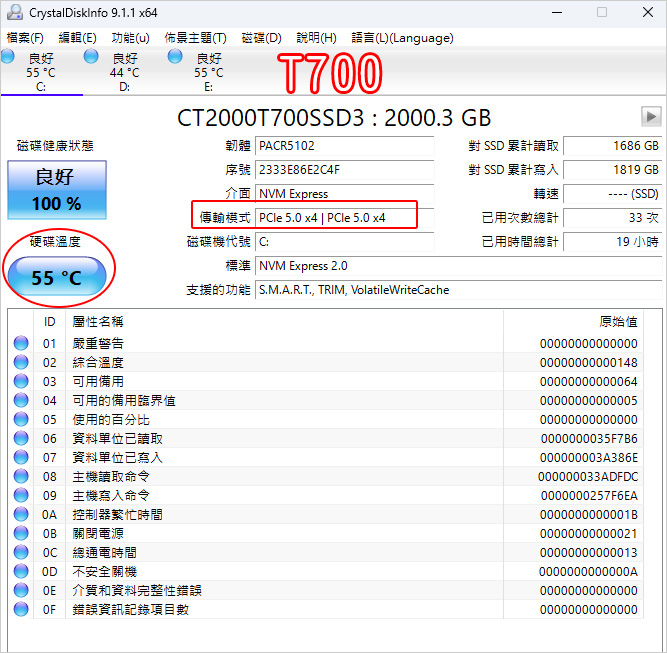Click rotation rate value ---- (SSD)

pos(613,194)
